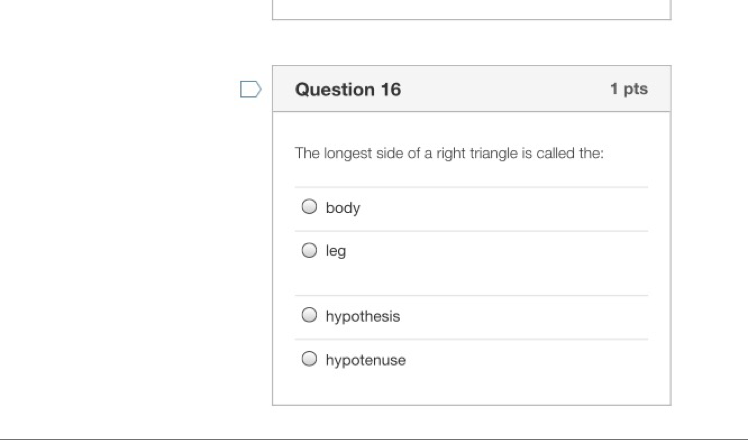The image size is (748, 440).
Task: Click the "body" answer label text
Action: tap(343, 209)
